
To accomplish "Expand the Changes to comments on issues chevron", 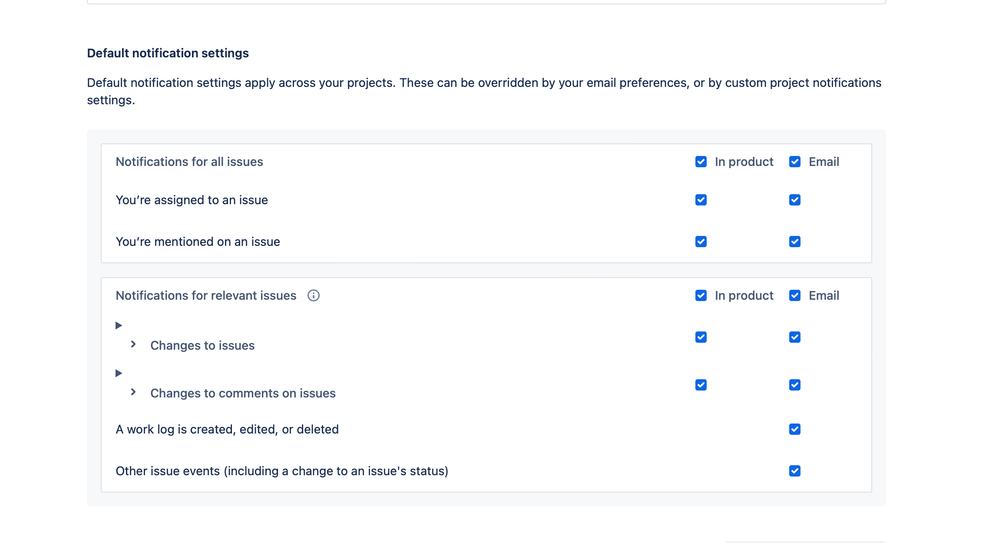I will (x=133, y=393).
